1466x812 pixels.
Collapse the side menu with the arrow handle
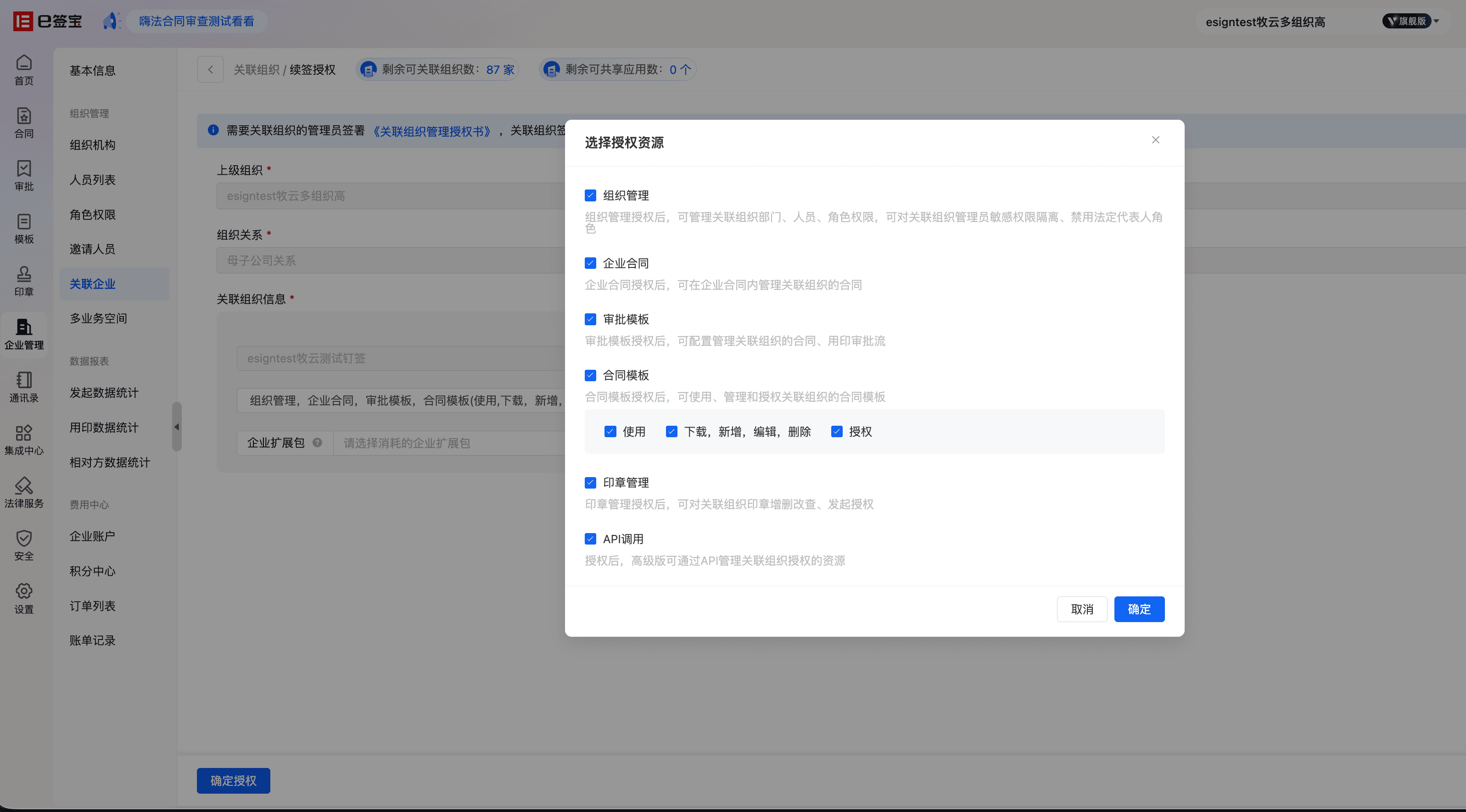click(177, 427)
